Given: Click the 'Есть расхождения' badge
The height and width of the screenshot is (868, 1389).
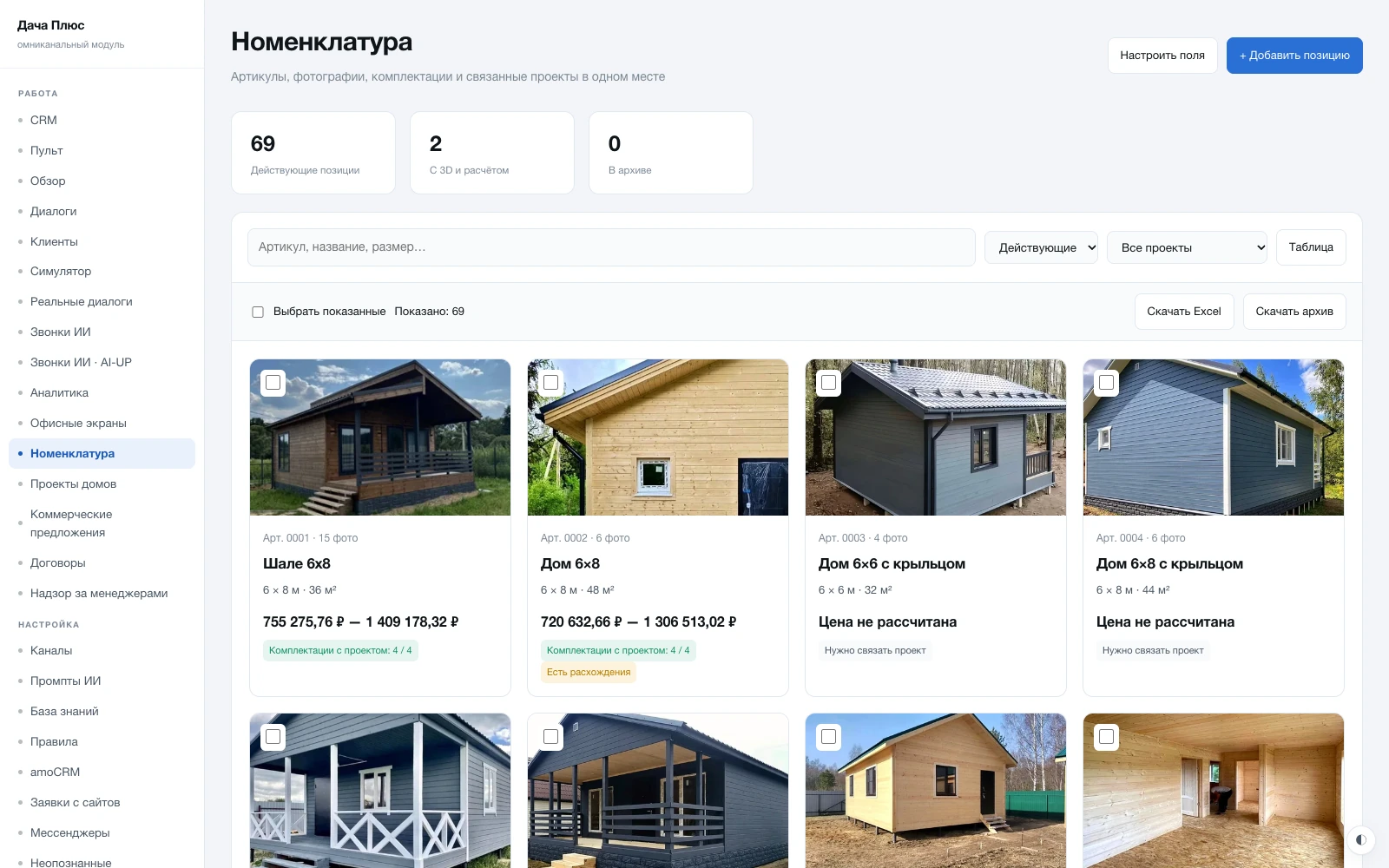Looking at the screenshot, I should (x=589, y=673).
